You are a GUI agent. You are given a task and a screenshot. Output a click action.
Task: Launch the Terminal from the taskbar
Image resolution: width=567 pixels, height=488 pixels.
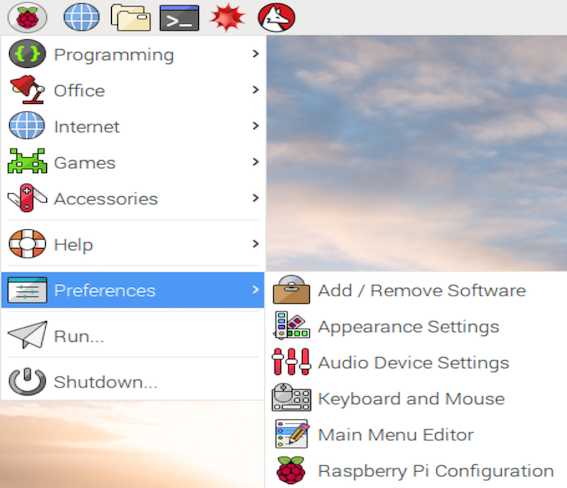(x=179, y=17)
